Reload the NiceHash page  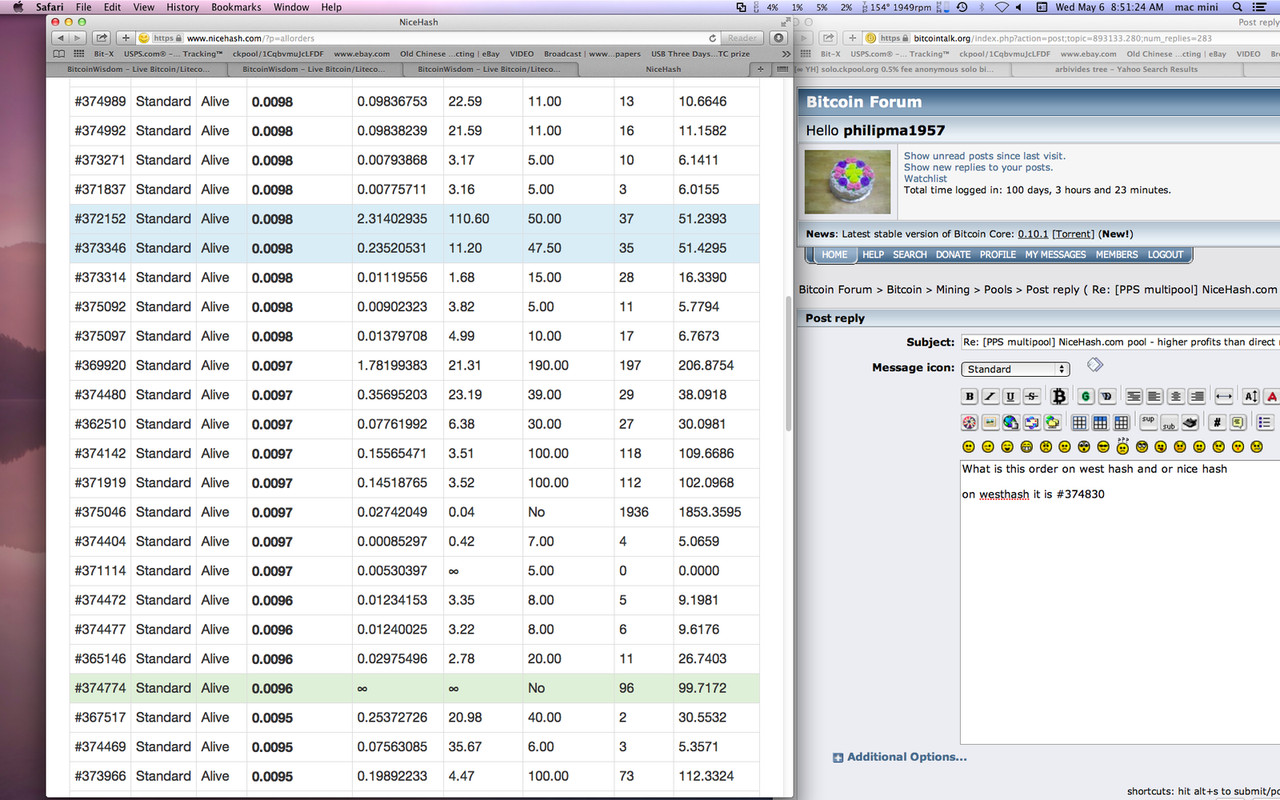tap(711, 38)
